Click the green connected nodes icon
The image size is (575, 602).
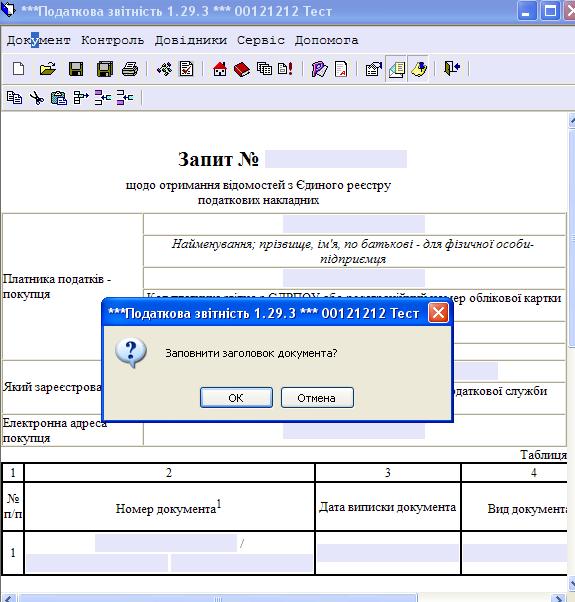pos(164,69)
